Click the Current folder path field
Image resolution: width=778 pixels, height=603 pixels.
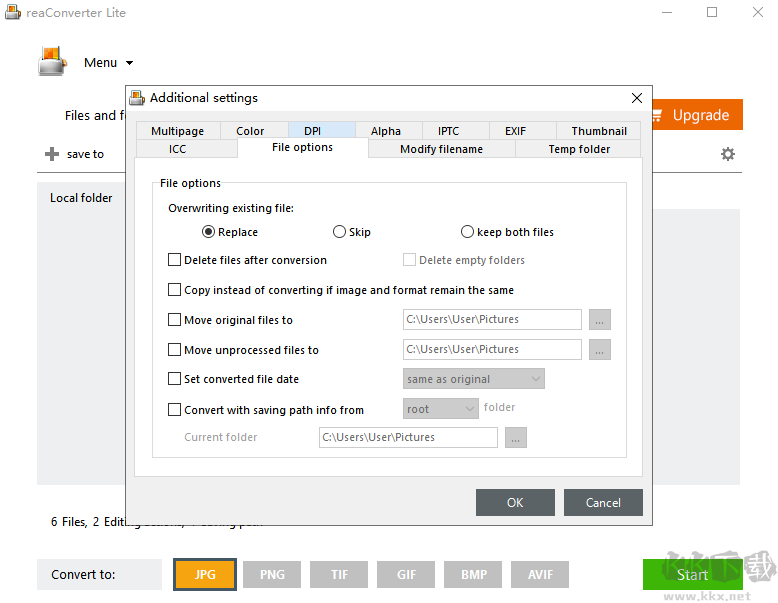pos(408,438)
